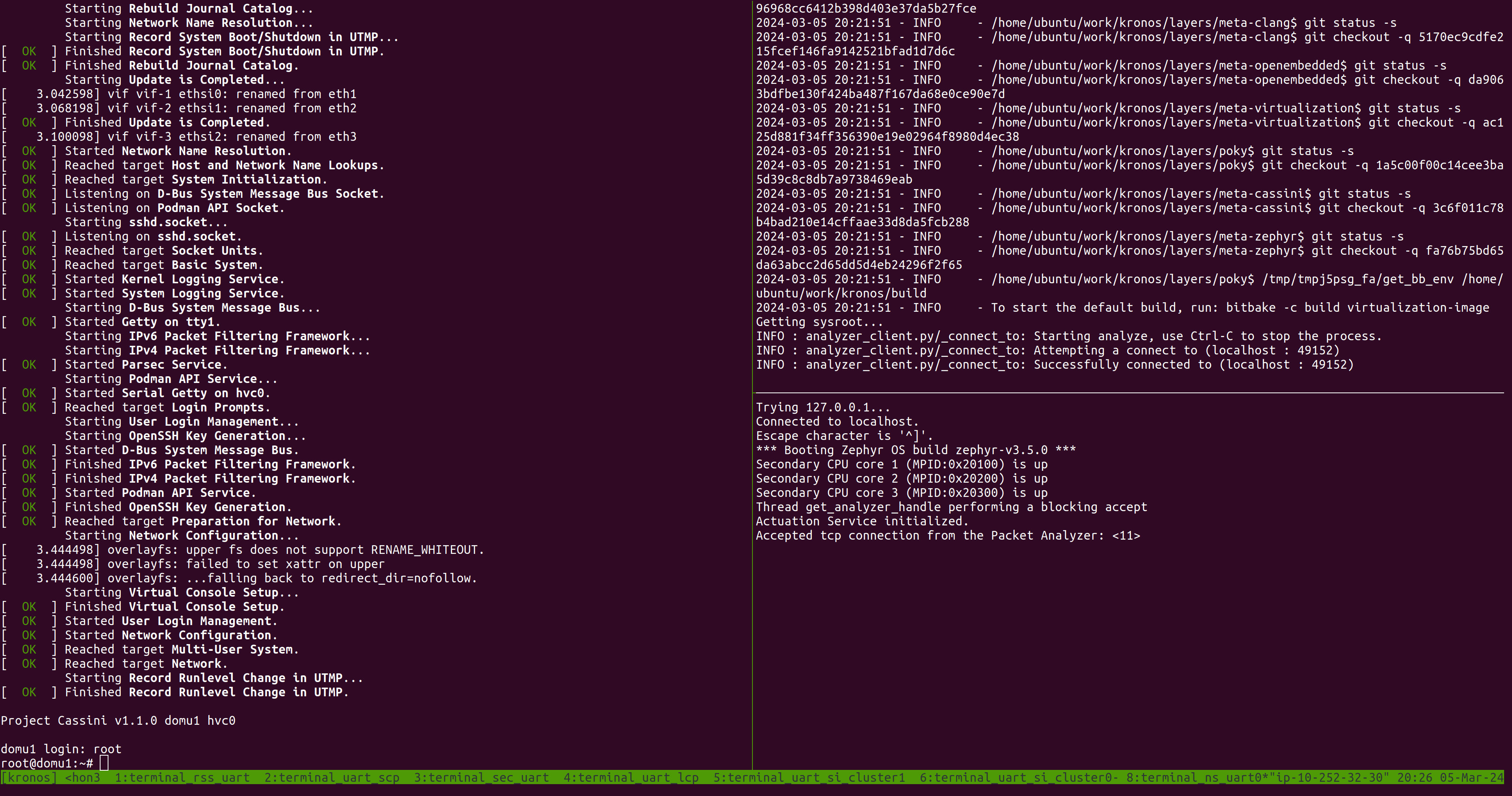Image resolution: width=1512 pixels, height=796 pixels.
Task: Click 'Attempting a connect to (localhost : 49152)' line
Action: 1048,351
